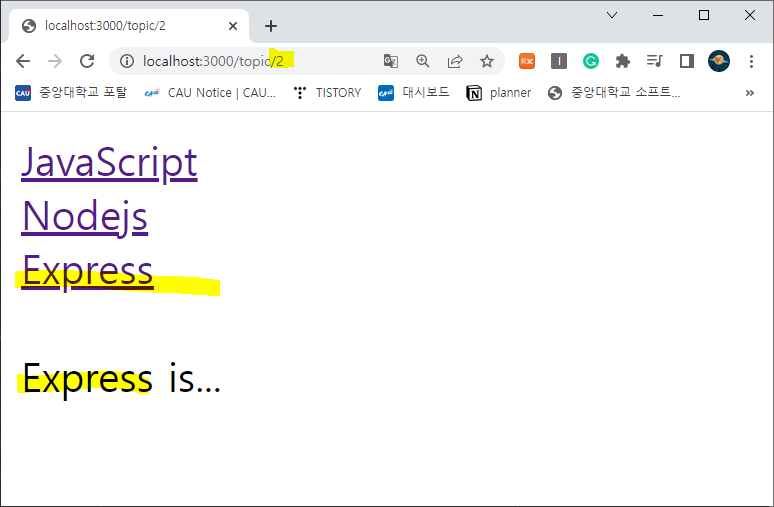The height and width of the screenshot is (507, 774).
Task: Click the forward navigation arrow
Action: coord(55,61)
